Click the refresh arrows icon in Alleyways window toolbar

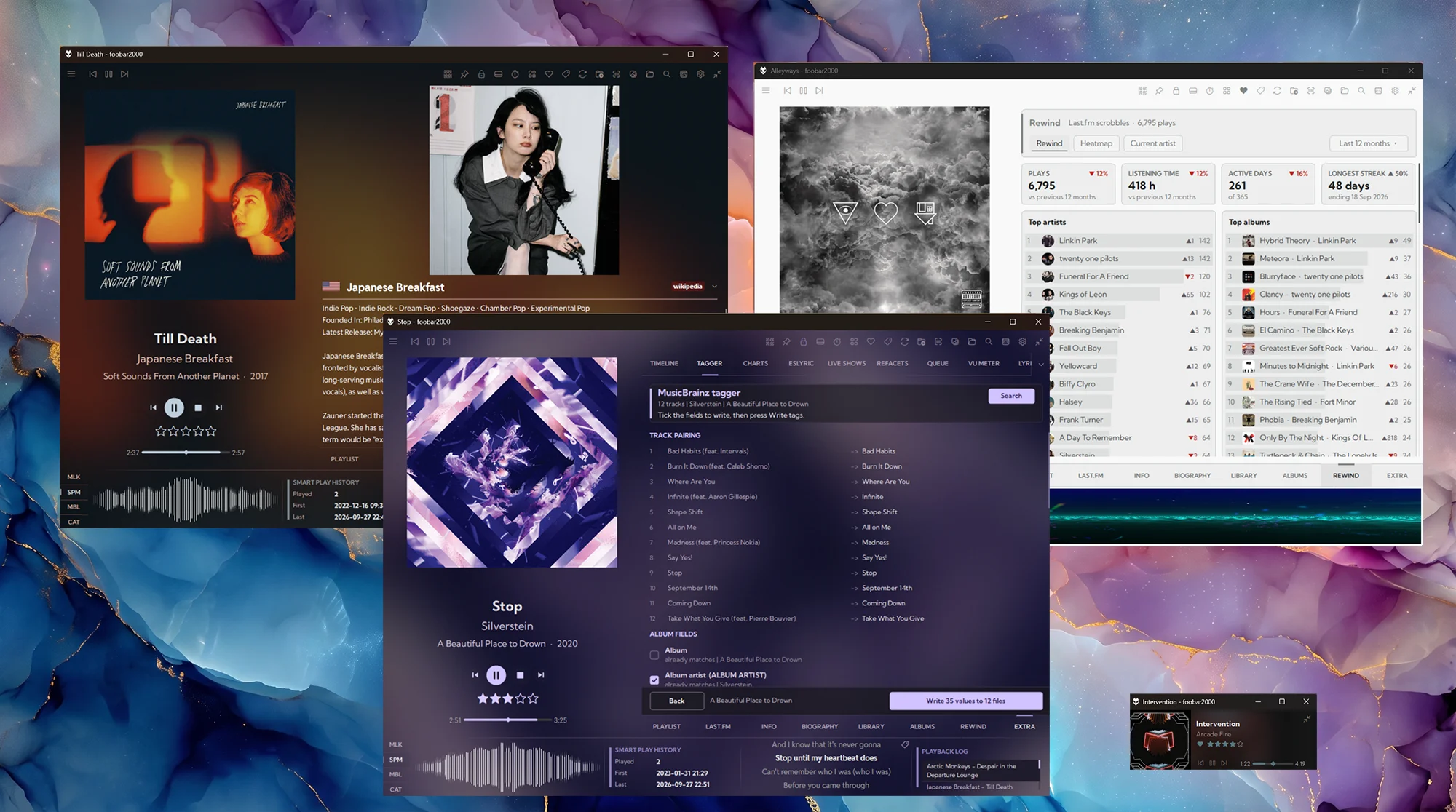tap(1277, 91)
